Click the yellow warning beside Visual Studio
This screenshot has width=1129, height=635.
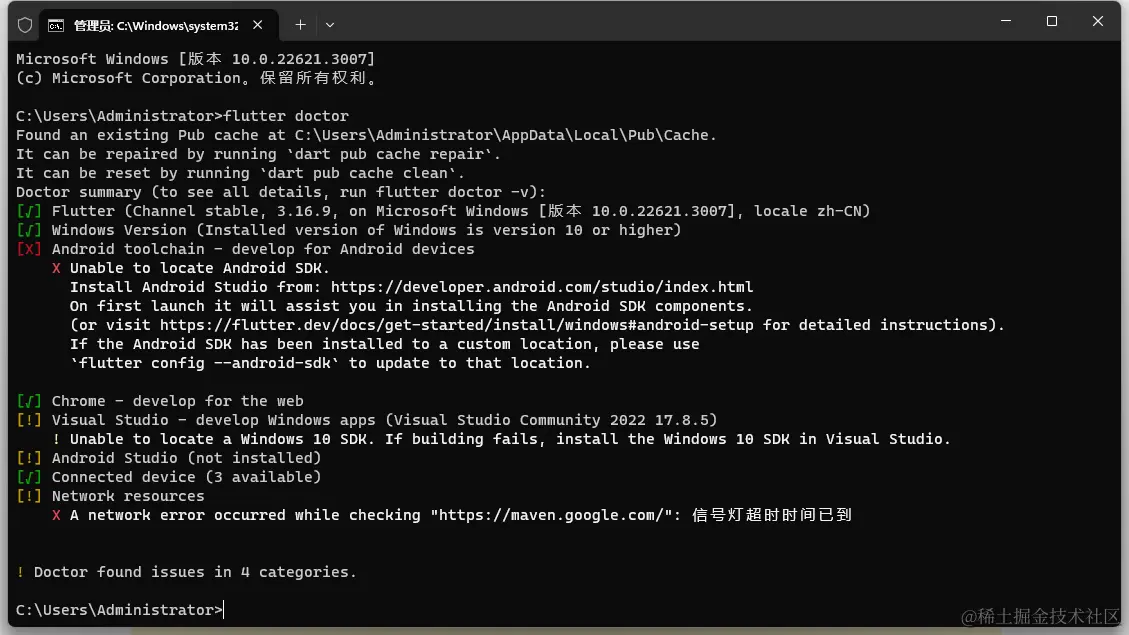click(x=29, y=420)
